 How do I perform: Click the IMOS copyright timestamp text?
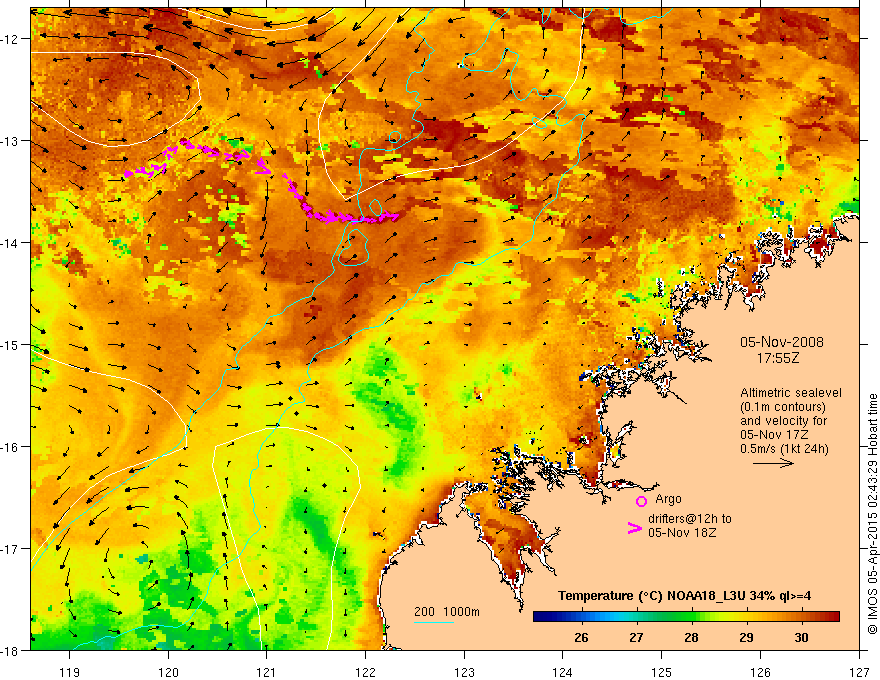[x=873, y=515]
